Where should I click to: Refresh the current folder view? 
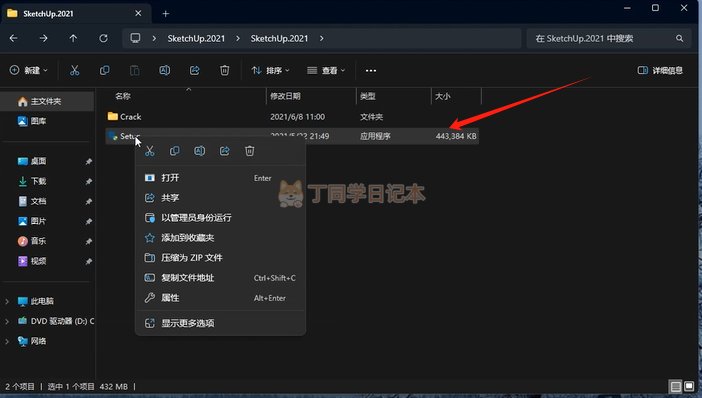tap(103, 39)
